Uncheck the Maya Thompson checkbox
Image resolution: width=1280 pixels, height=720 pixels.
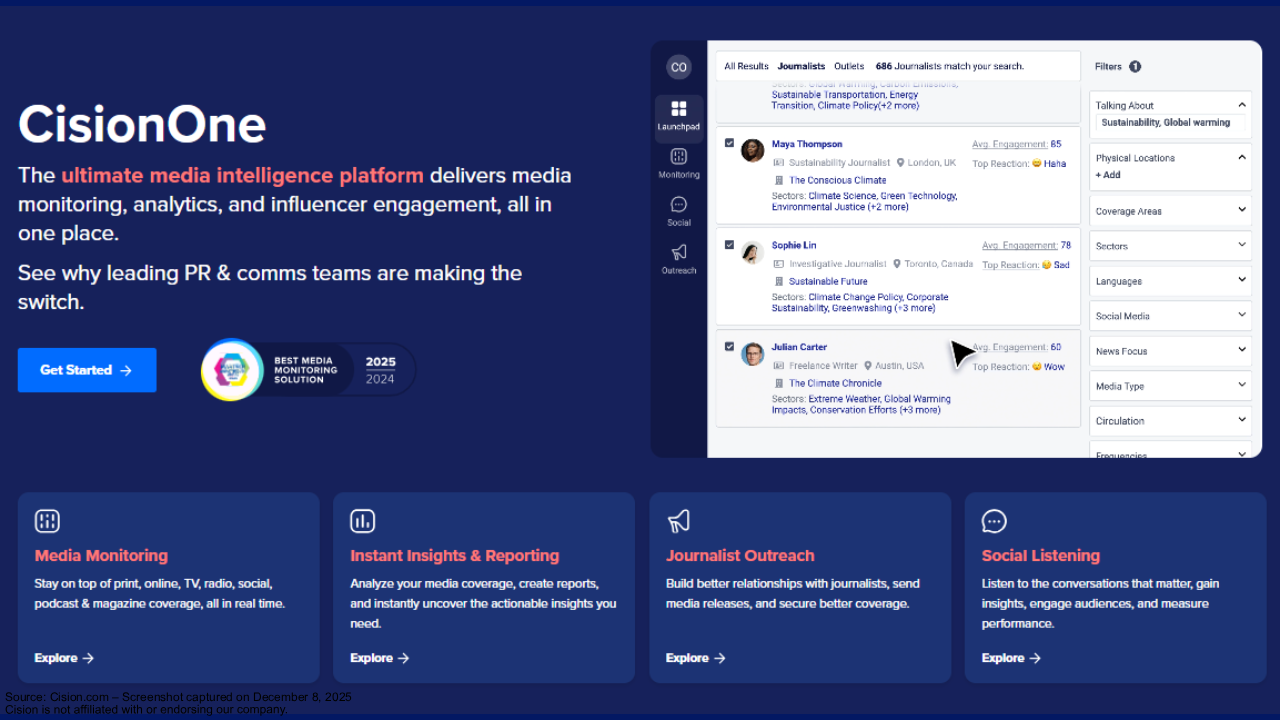729,143
